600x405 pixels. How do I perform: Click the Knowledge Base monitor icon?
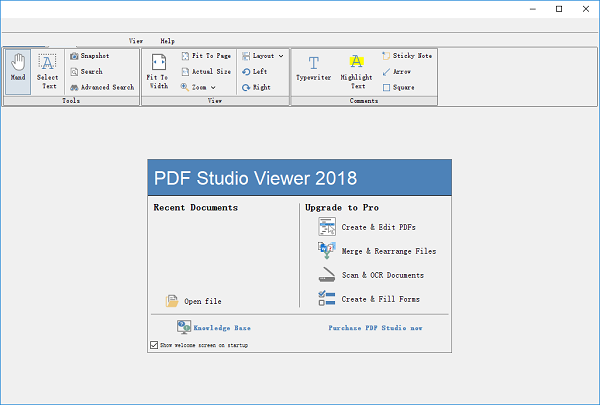[184, 327]
